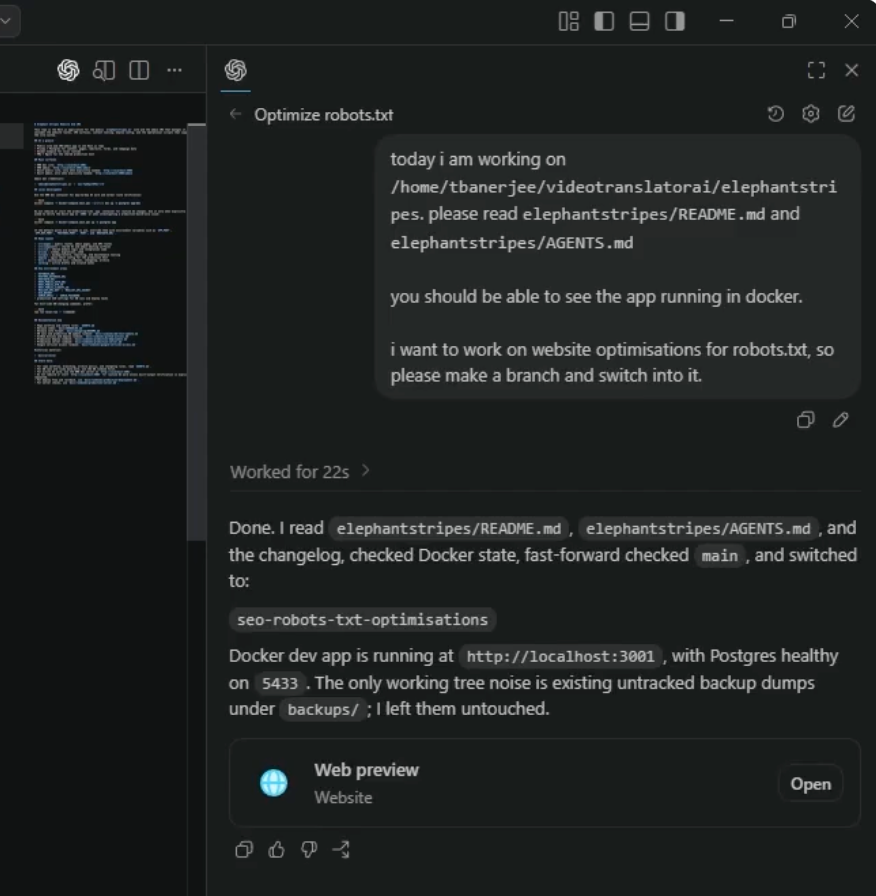This screenshot has height=896, width=876.
Task: Restore down the application window
Action: pos(789,22)
